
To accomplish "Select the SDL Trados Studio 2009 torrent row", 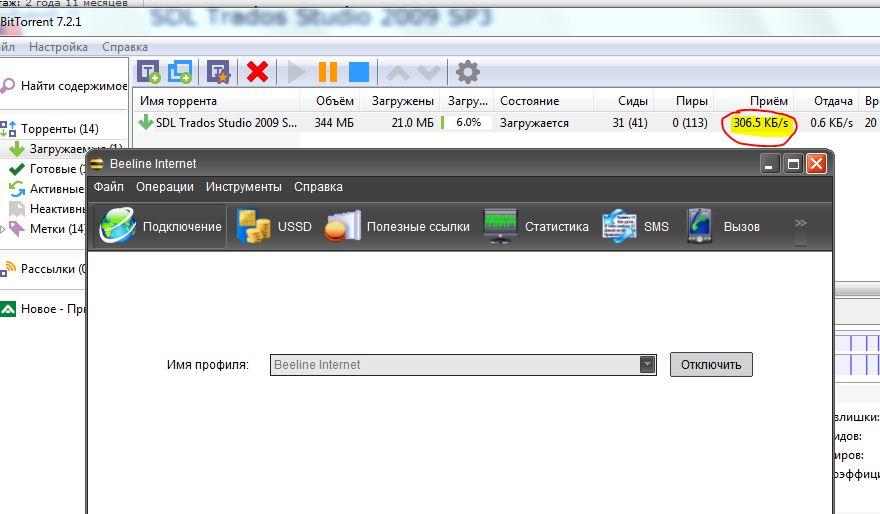I will coord(505,122).
